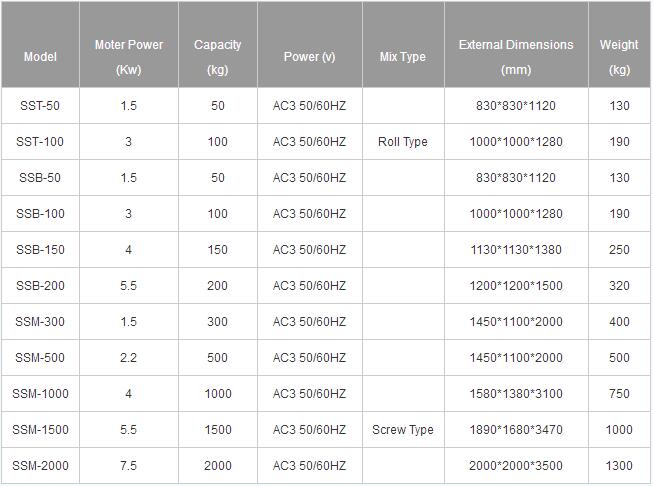Viewport: 653px width, 486px height.
Task: Select dimensions 2000*2000*3500 cell
Action: [x=516, y=466]
